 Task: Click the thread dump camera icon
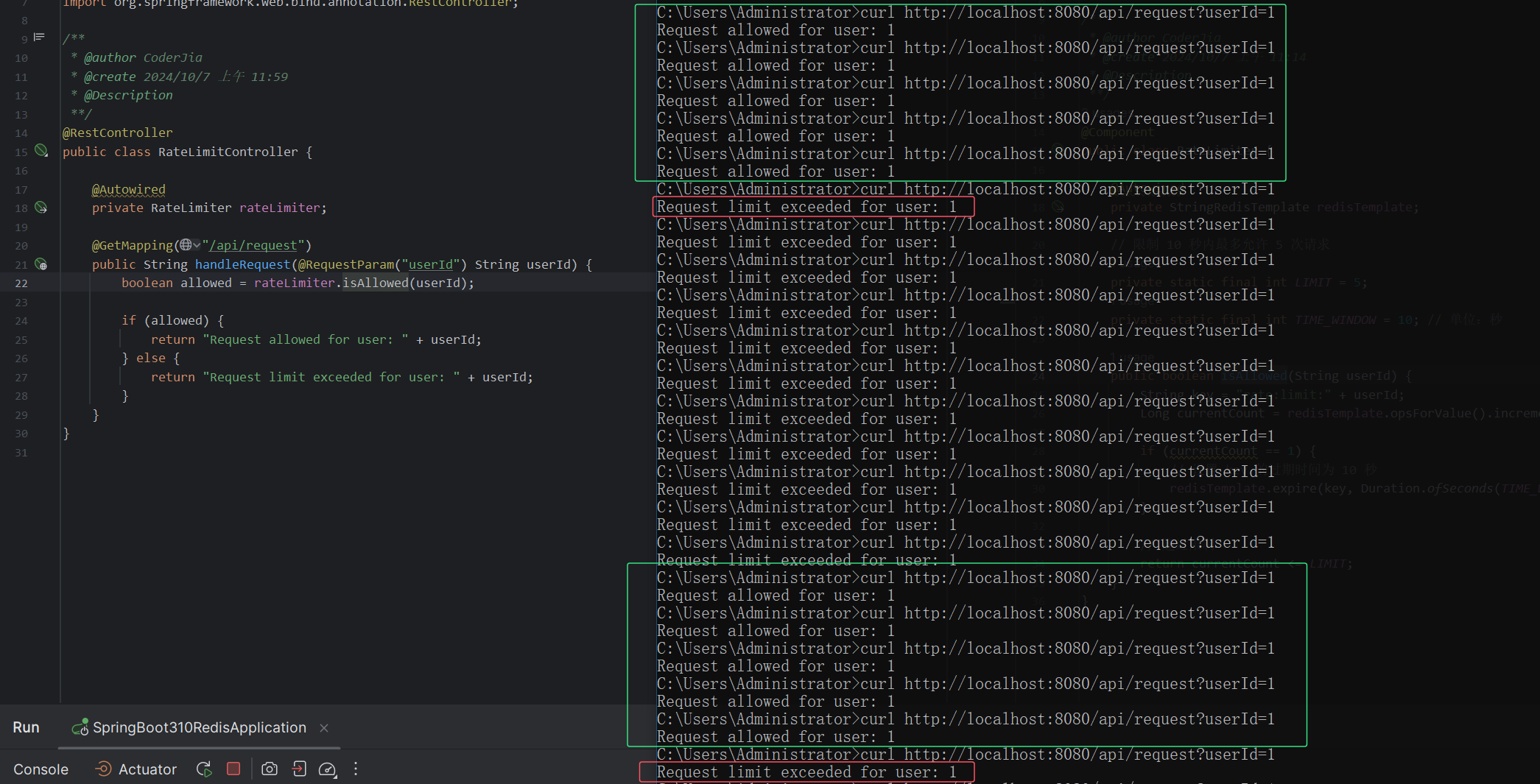(x=270, y=769)
